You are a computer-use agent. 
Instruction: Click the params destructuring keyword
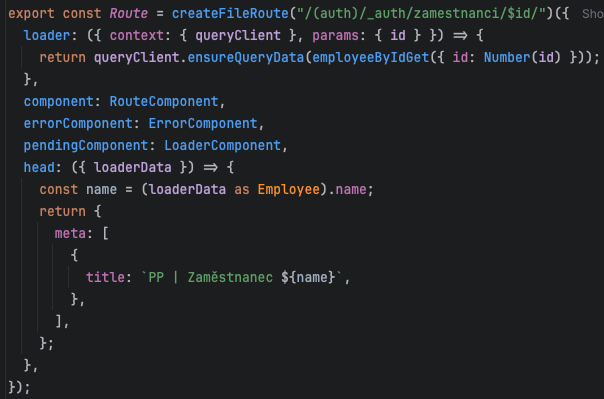pos(336,36)
